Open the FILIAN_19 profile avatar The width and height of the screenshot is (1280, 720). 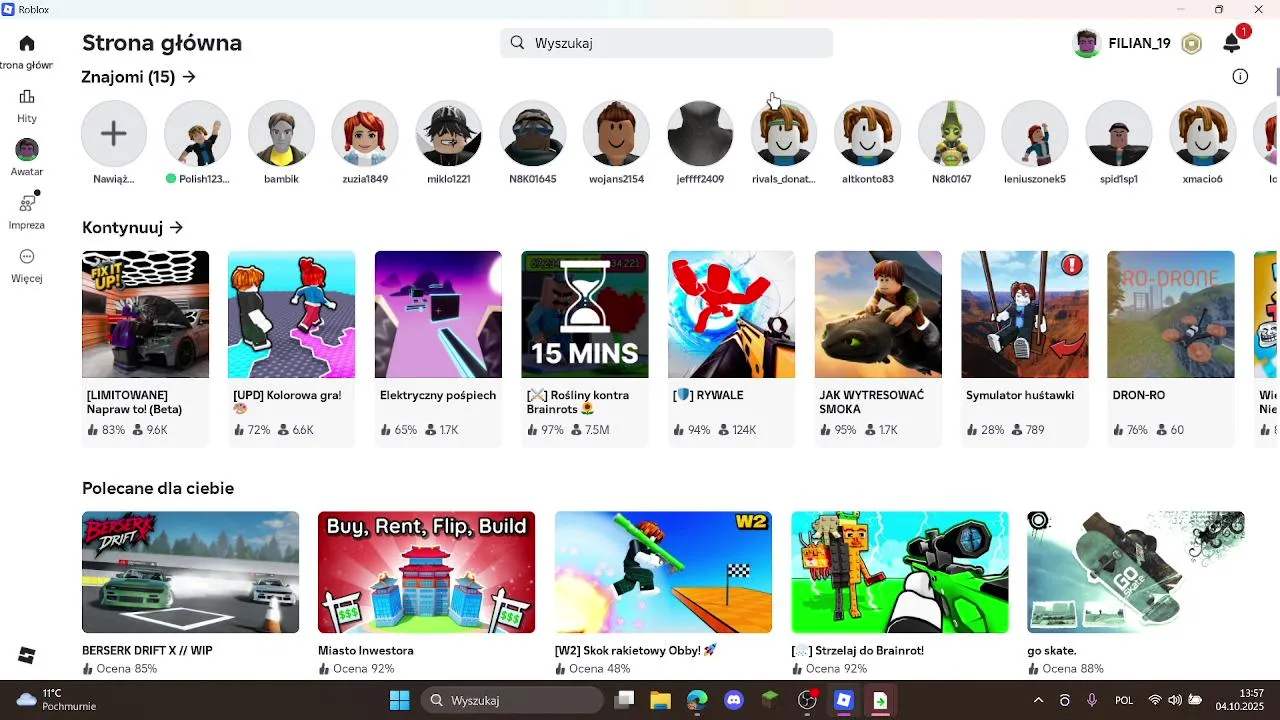[1086, 44]
